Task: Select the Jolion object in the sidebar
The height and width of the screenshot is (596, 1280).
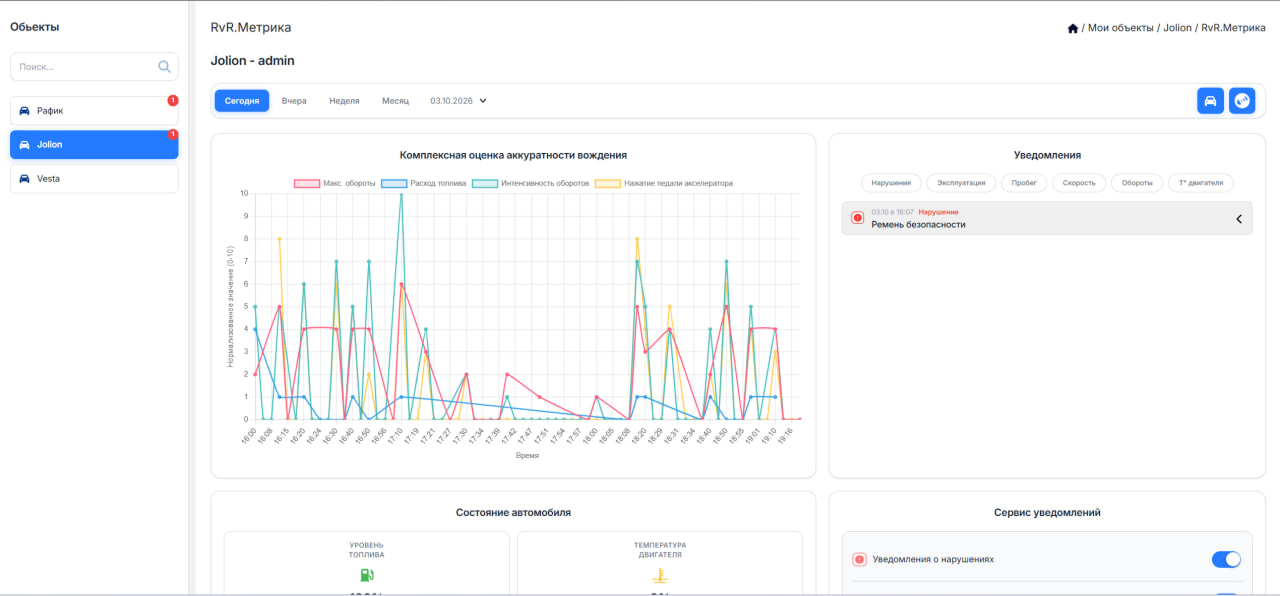Action: coord(94,145)
